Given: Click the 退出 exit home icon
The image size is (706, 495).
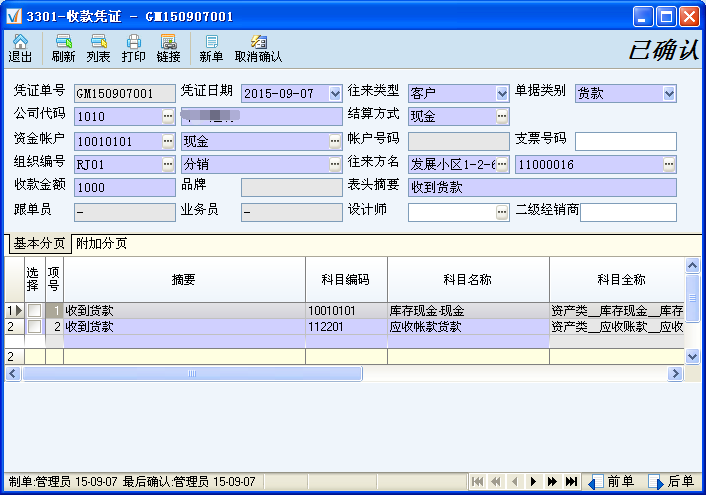Looking at the screenshot, I should (x=20, y=48).
